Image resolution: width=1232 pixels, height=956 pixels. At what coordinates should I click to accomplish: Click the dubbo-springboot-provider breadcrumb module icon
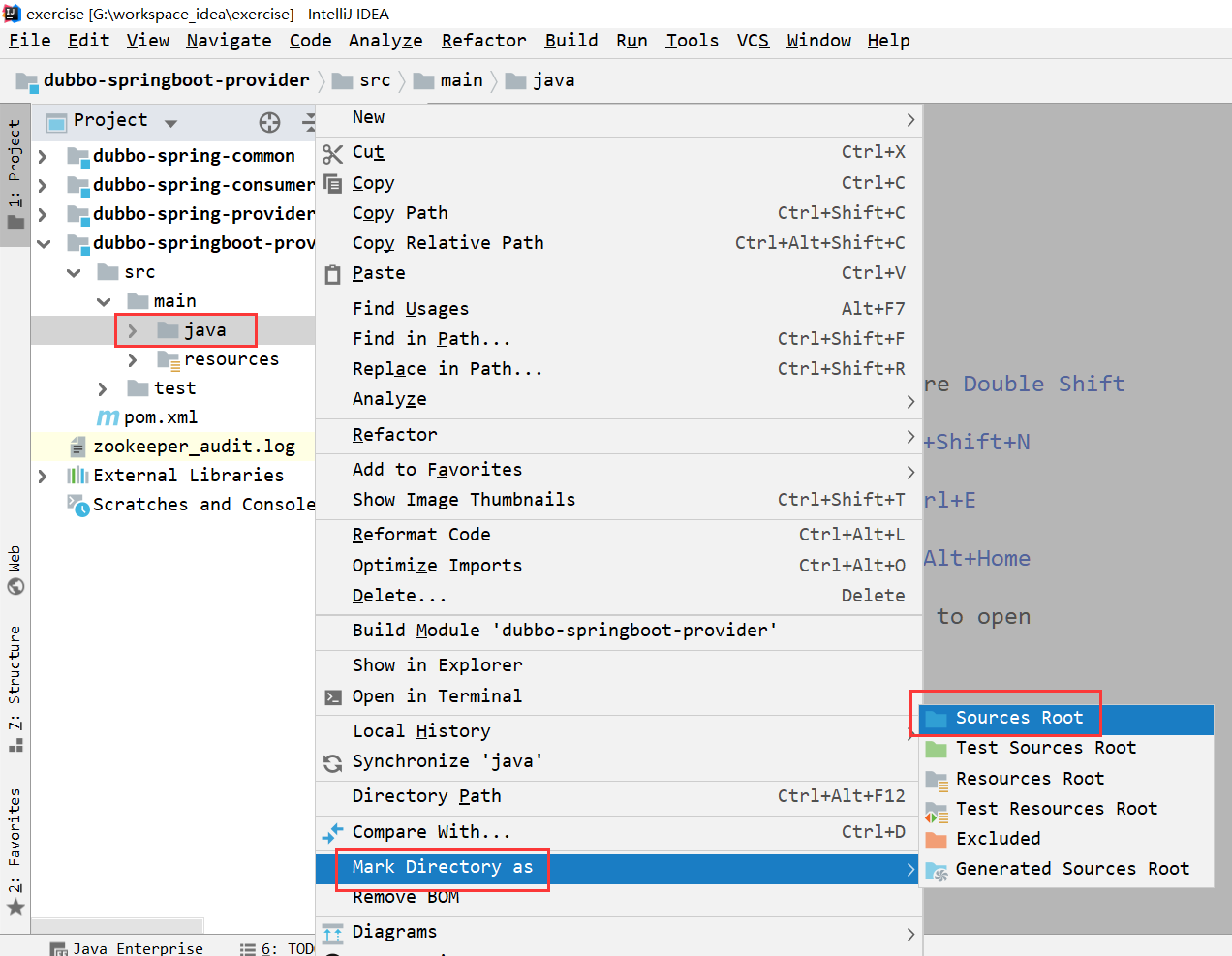pyautogui.click(x=27, y=80)
